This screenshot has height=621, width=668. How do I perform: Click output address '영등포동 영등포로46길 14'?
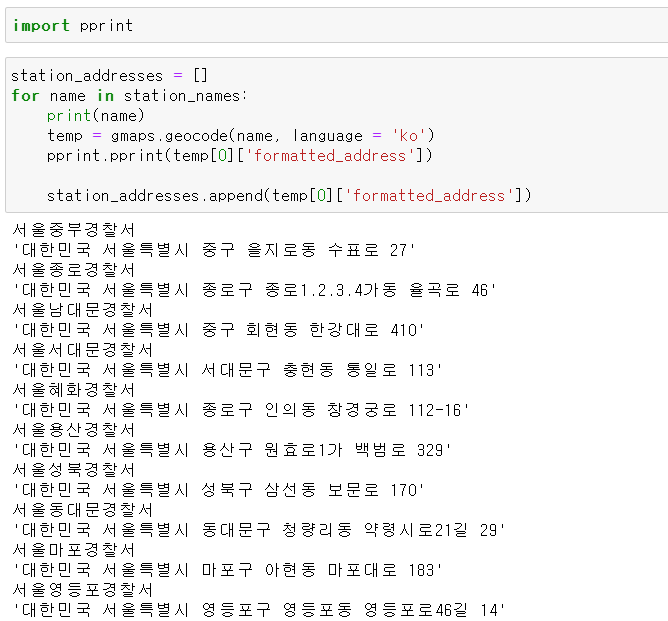[390, 610]
